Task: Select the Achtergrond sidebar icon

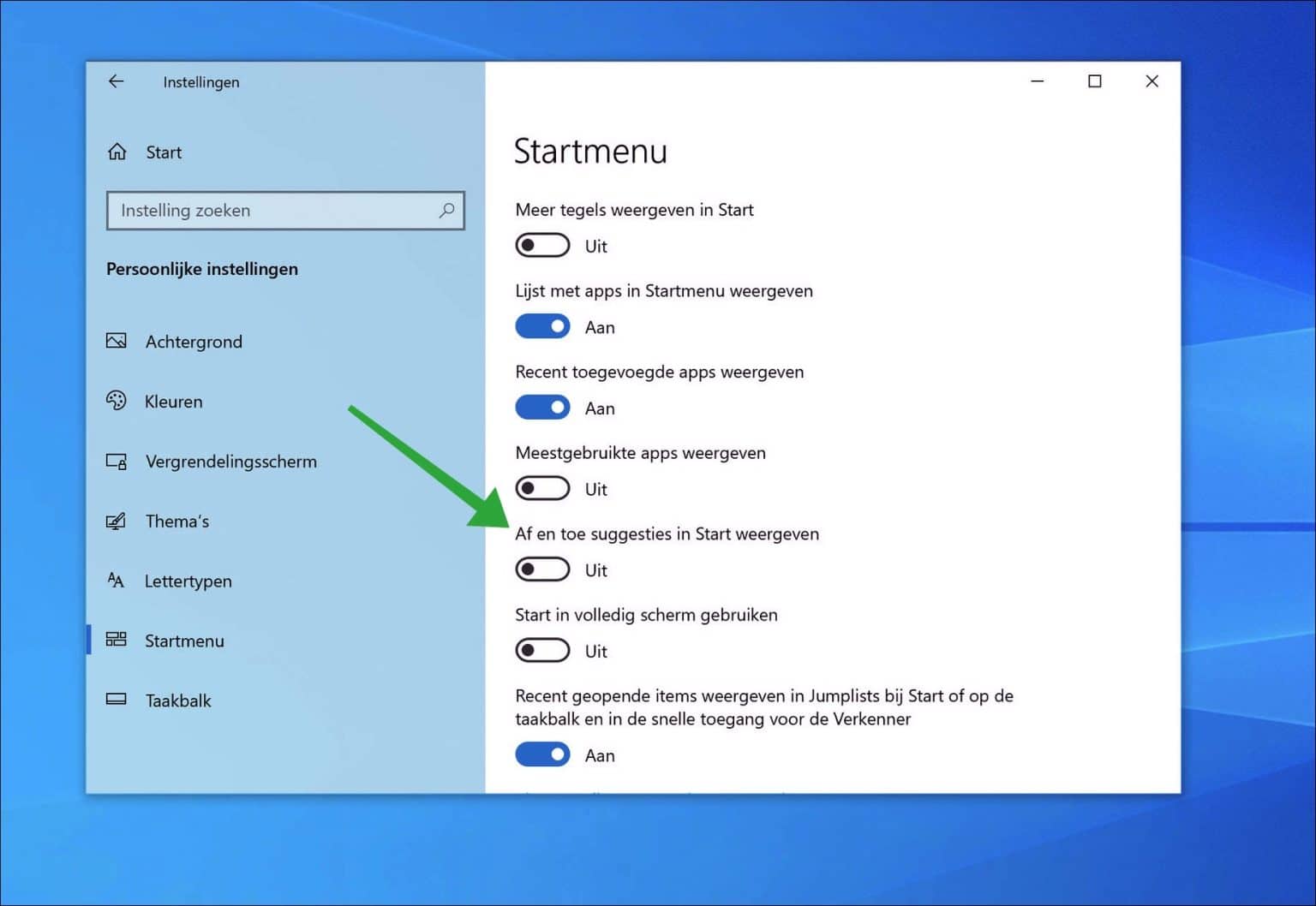Action: pos(117,341)
